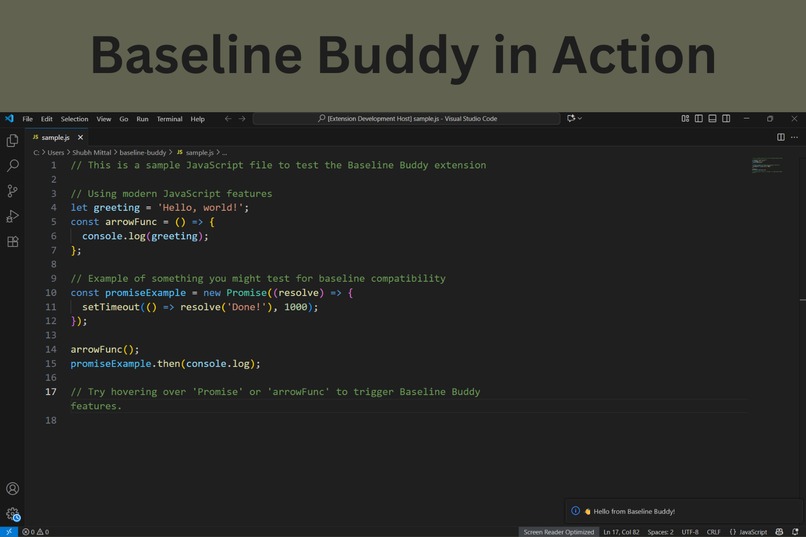
Task: Click Customize Layout icon
Action: coord(685,118)
